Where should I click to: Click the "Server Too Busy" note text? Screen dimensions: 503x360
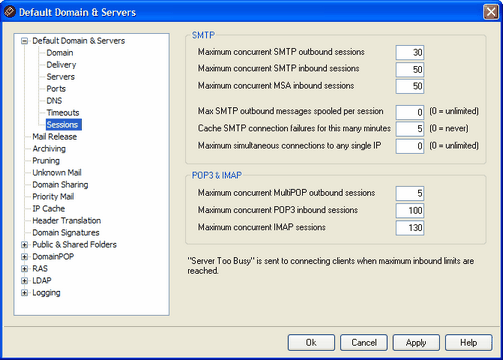[330, 266]
